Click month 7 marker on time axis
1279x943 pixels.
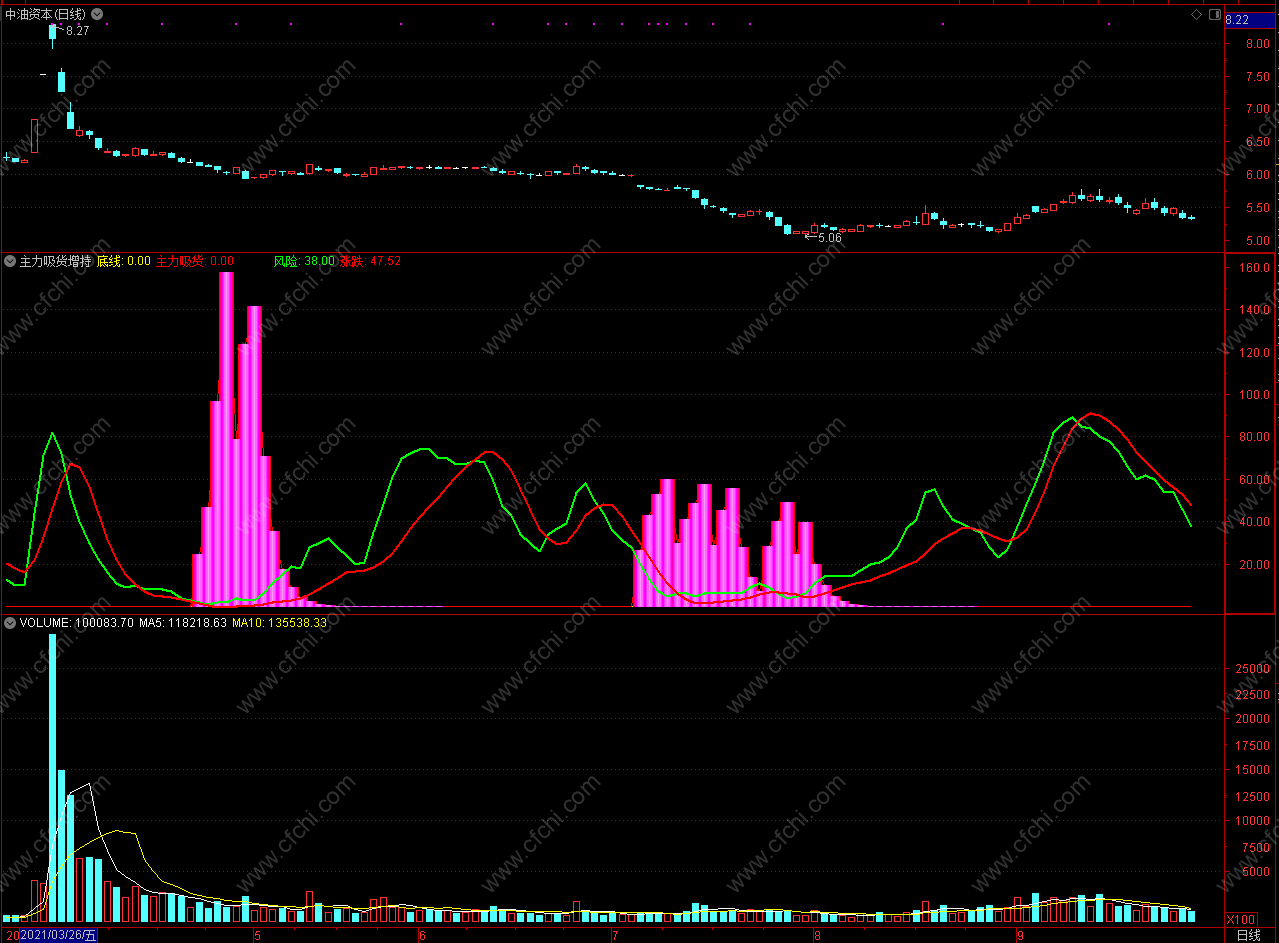coord(615,936)
